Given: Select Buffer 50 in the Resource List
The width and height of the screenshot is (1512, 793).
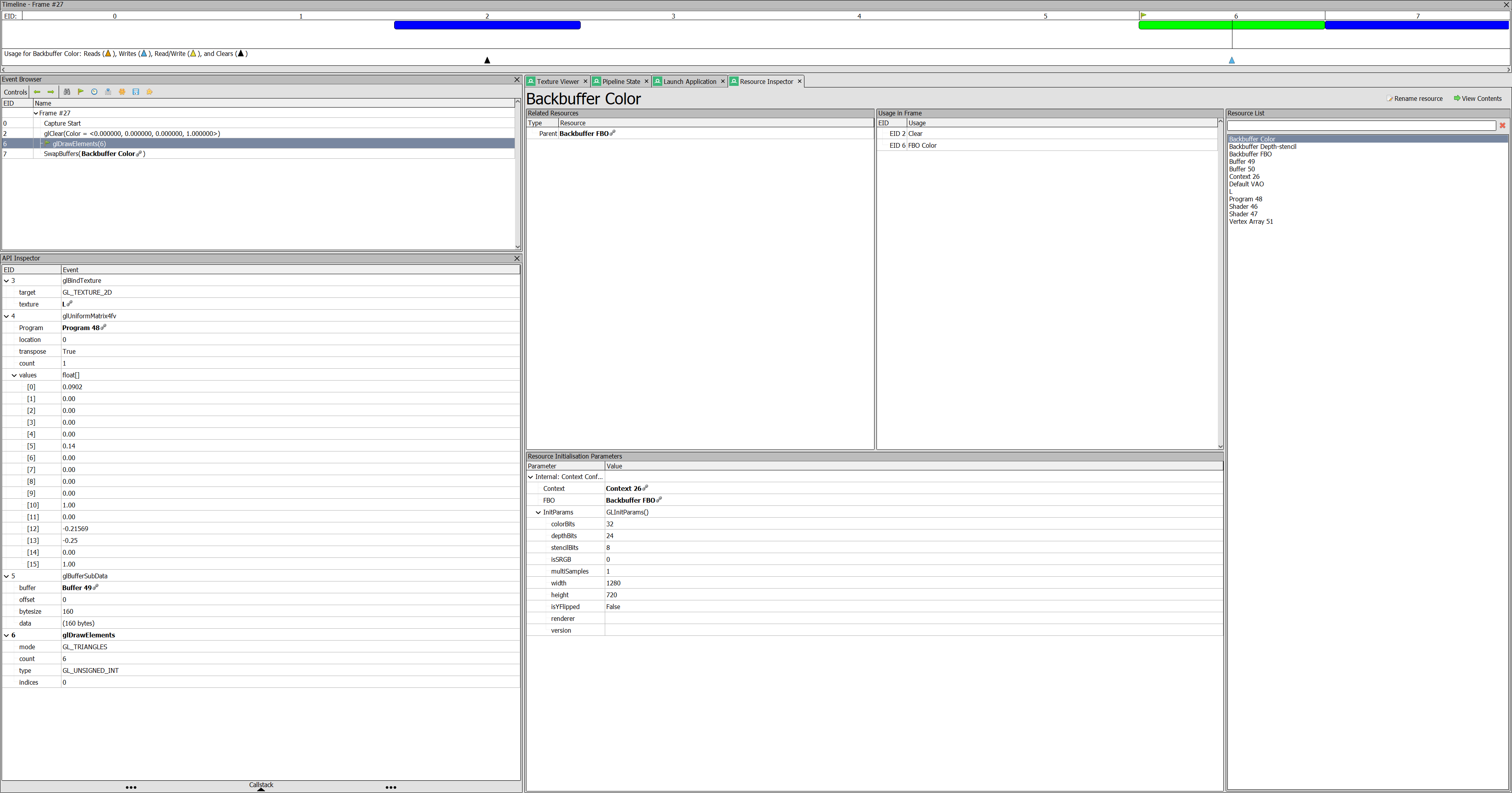Looking at the screenshot, I should click(x=1242, y=169).
